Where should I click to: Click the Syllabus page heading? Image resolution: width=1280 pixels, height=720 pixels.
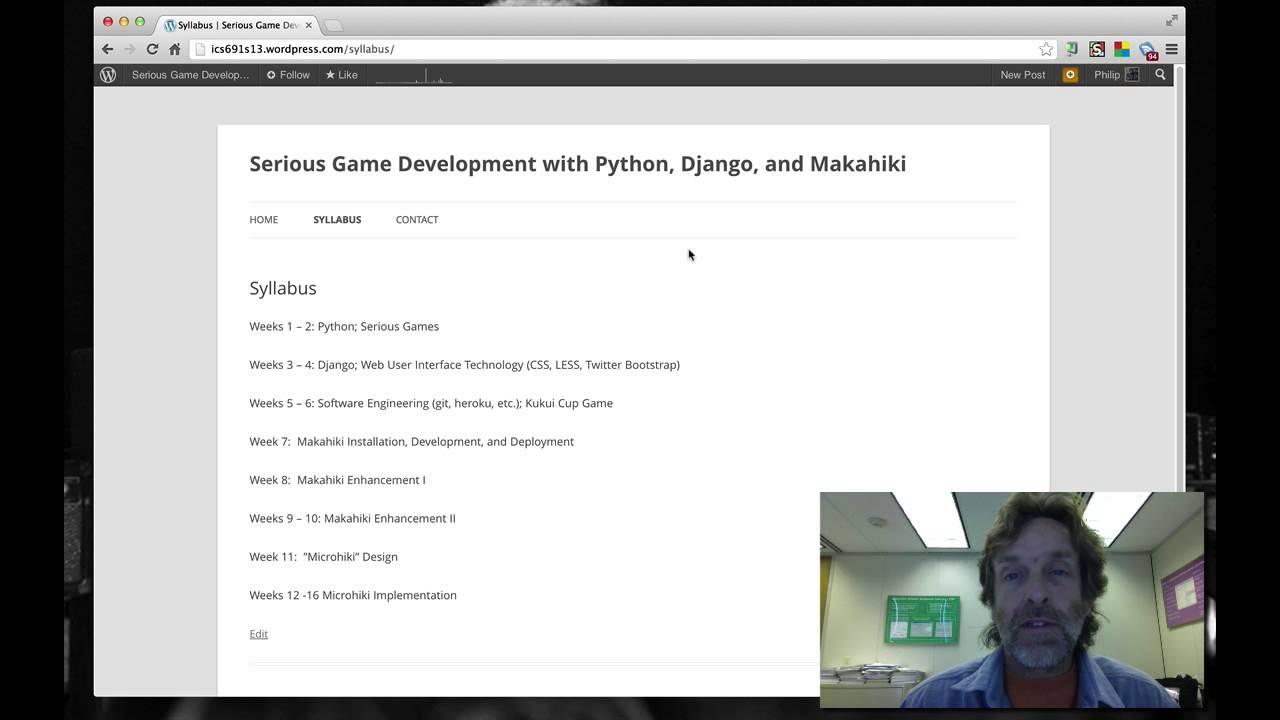click(x=283, y=288)
